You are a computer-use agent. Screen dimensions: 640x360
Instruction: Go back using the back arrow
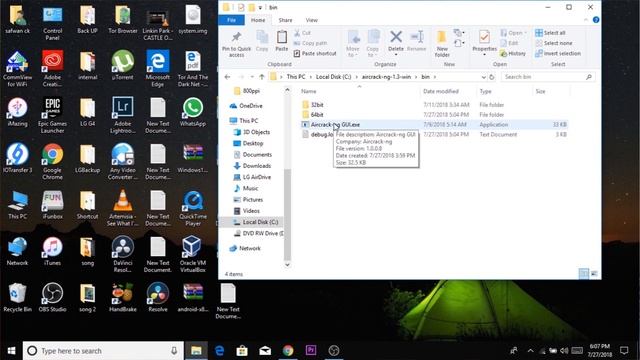click(227, 77)
